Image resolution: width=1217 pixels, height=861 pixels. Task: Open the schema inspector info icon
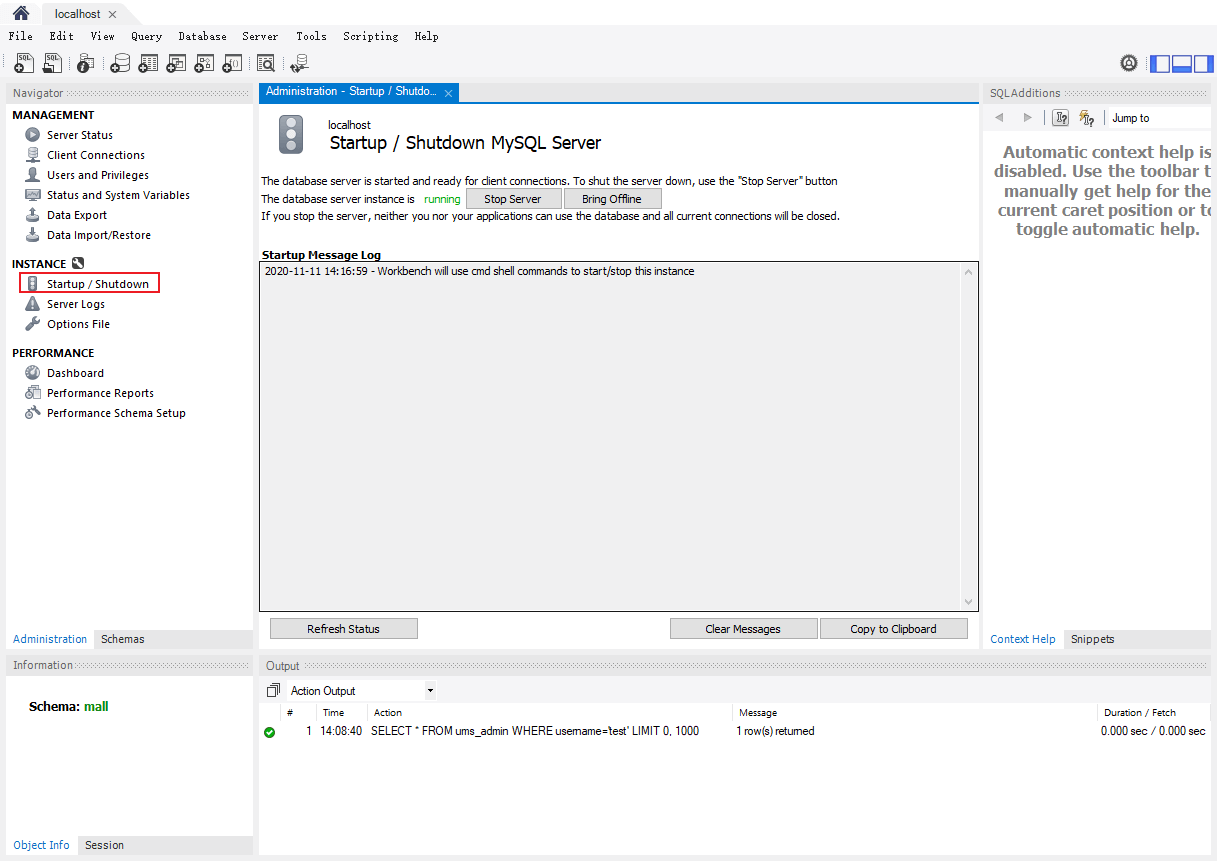pyautogui.click(x=85, y=63)
